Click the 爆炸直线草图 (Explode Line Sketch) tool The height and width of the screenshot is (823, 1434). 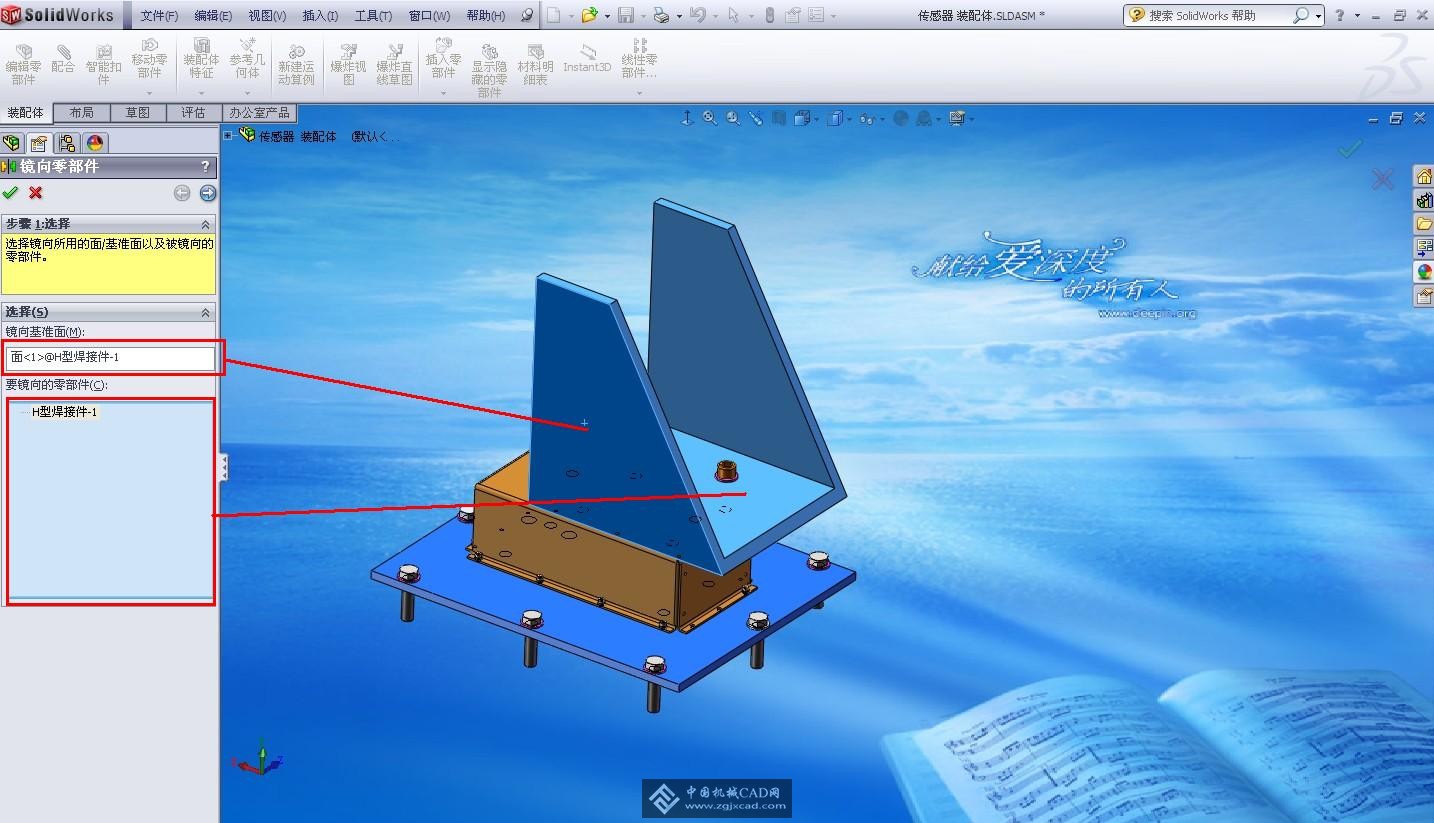click(x=395, y=65)
